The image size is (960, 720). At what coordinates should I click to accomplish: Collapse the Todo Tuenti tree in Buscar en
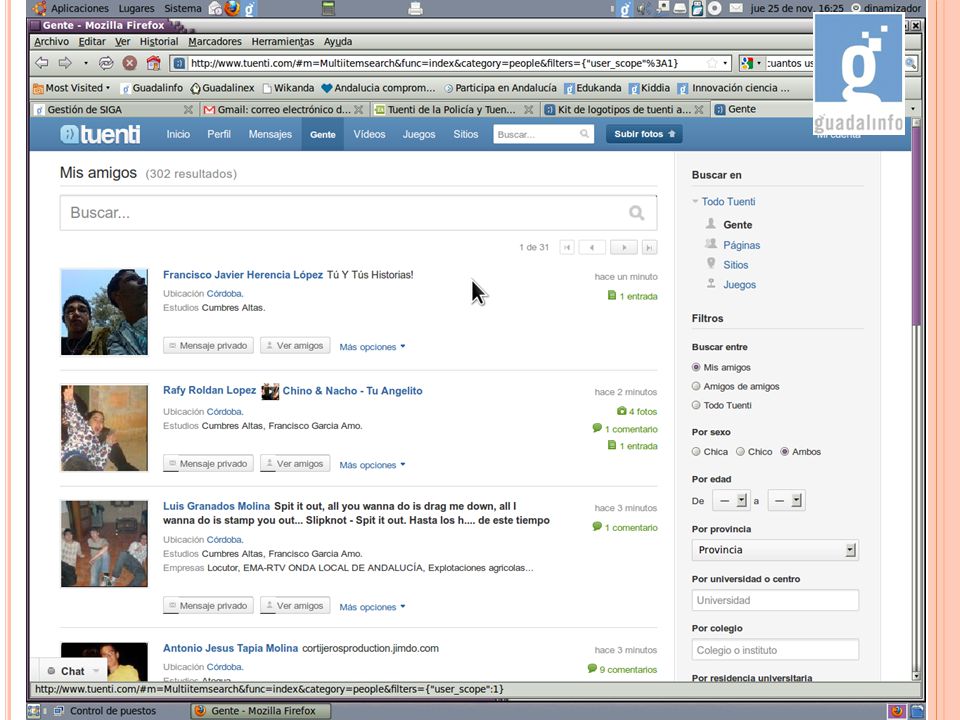point(695,201)
